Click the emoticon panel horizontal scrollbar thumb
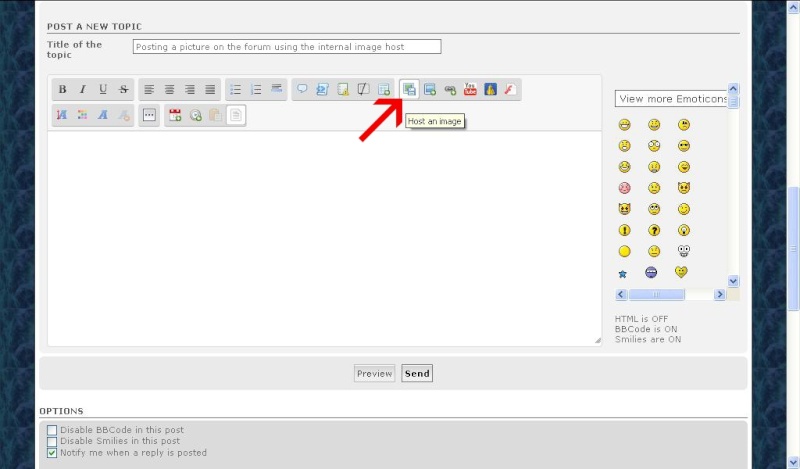Screen dimensions: 800x469 [x=657, y=294]
